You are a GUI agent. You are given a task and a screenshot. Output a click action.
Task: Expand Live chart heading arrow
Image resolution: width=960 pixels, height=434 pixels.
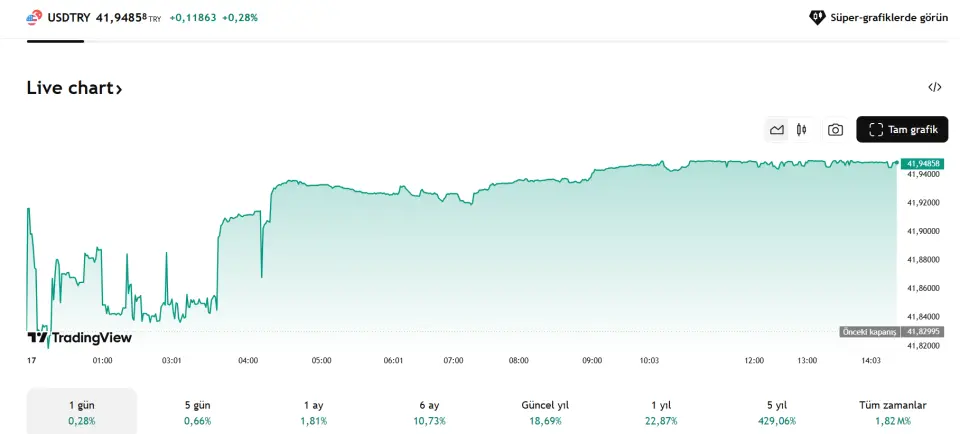(x=119, y=89)
